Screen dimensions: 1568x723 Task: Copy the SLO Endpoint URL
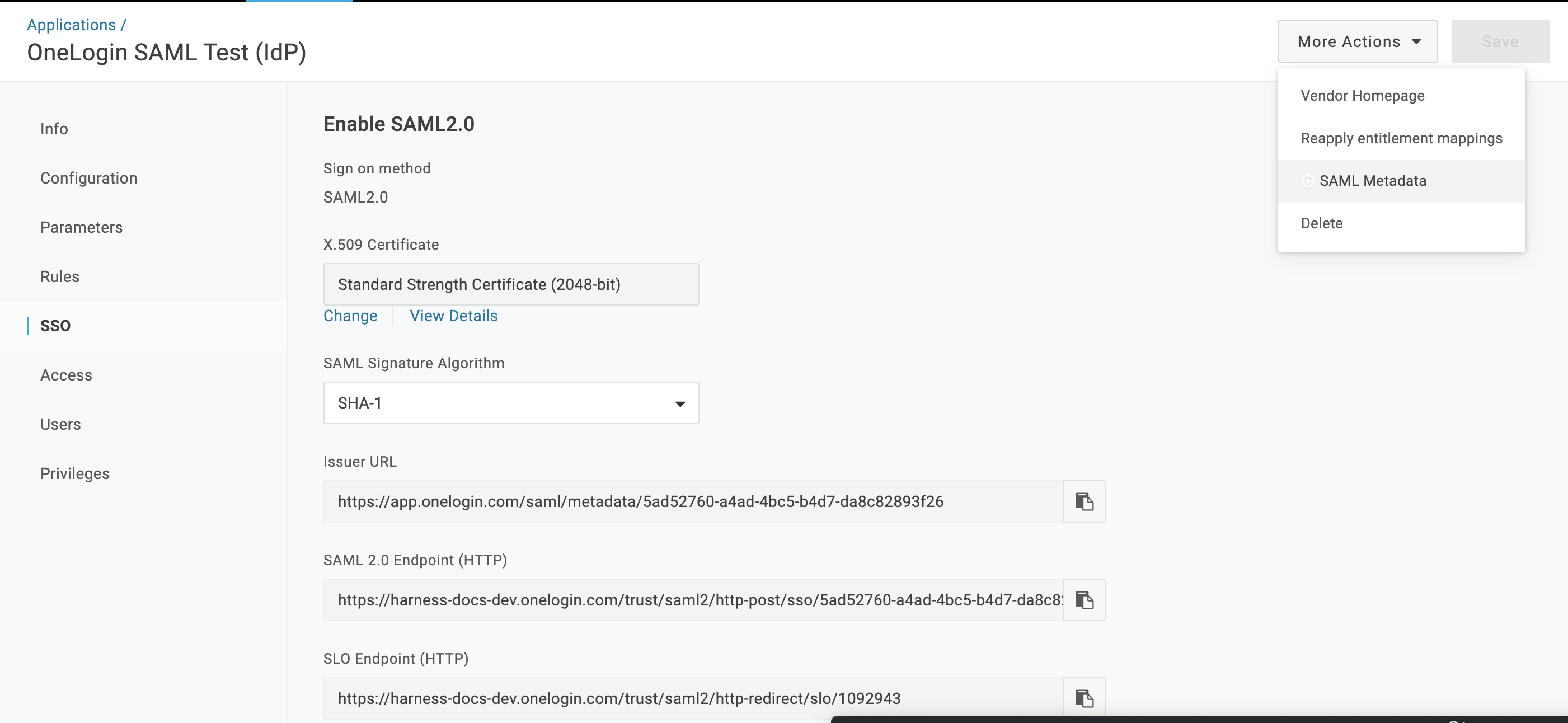[1084, 698]
